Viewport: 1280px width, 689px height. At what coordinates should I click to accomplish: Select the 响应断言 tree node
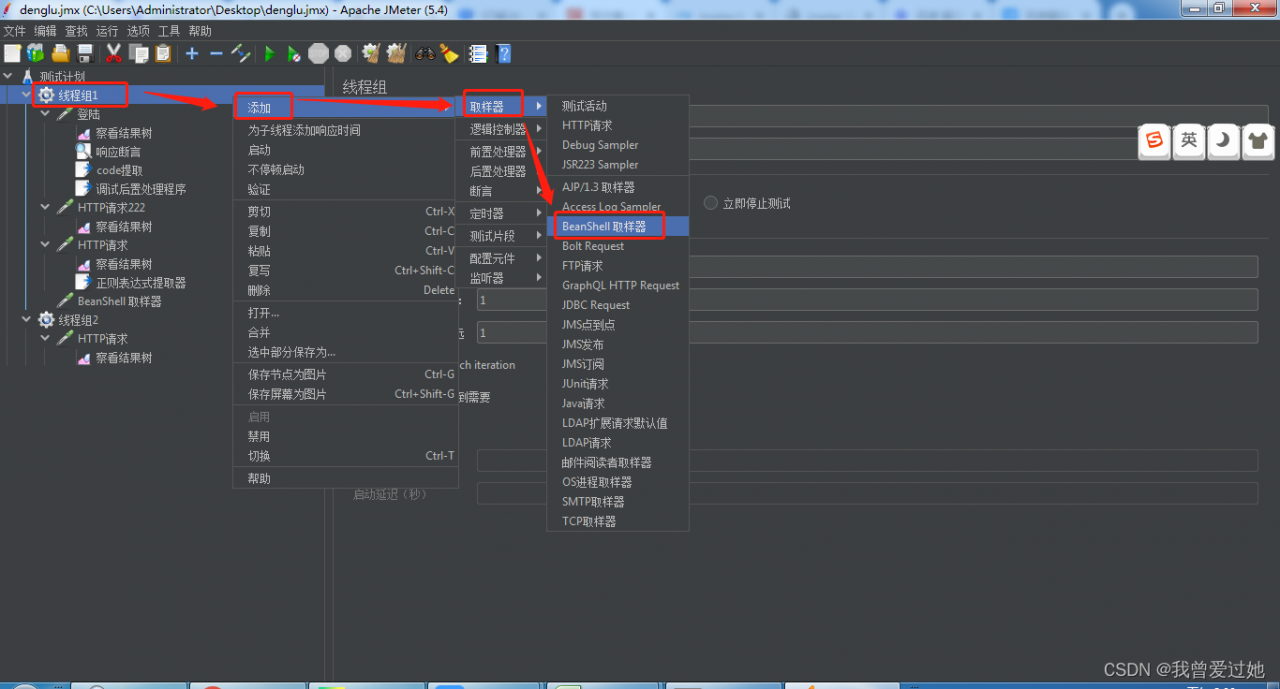tap(118, 152)
